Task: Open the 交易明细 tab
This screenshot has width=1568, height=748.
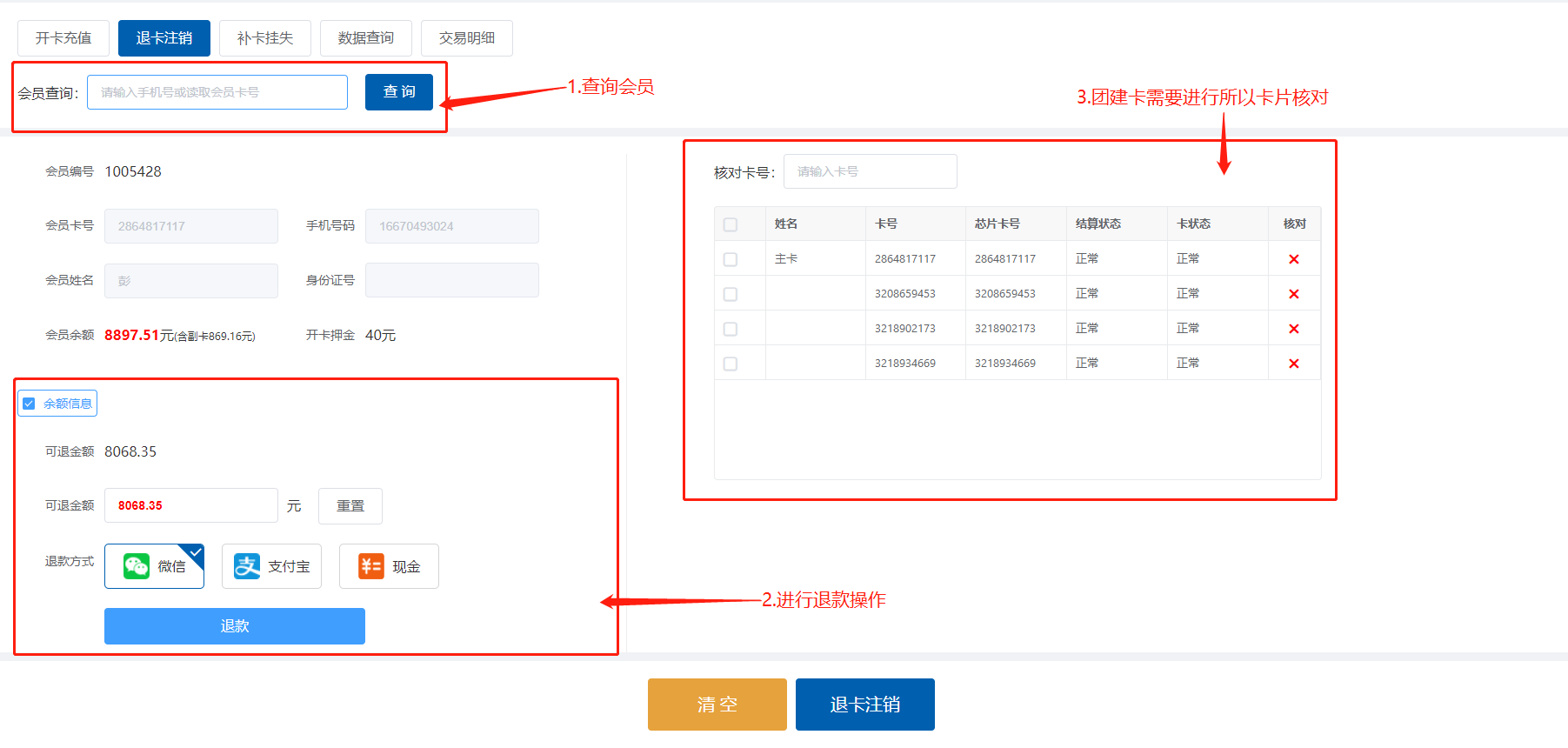Action: (x=467, y=38)
